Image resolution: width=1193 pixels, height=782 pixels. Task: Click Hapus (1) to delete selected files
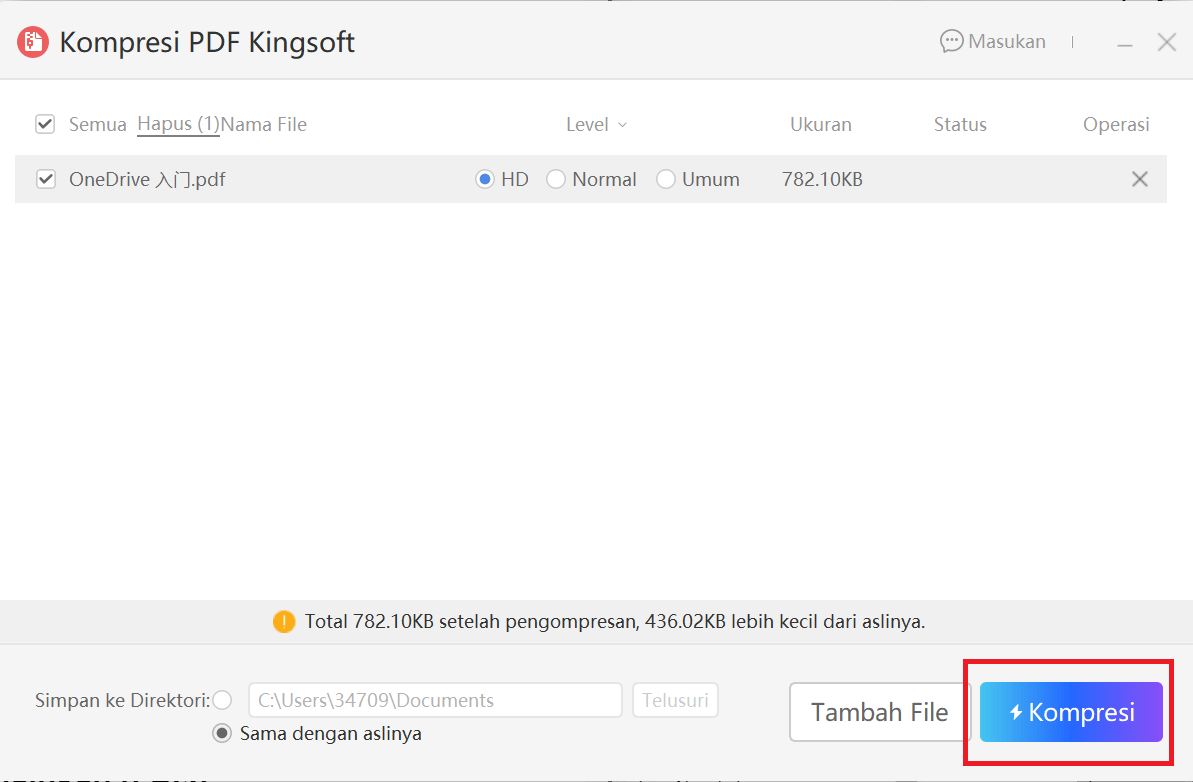(x=177, y=123)
